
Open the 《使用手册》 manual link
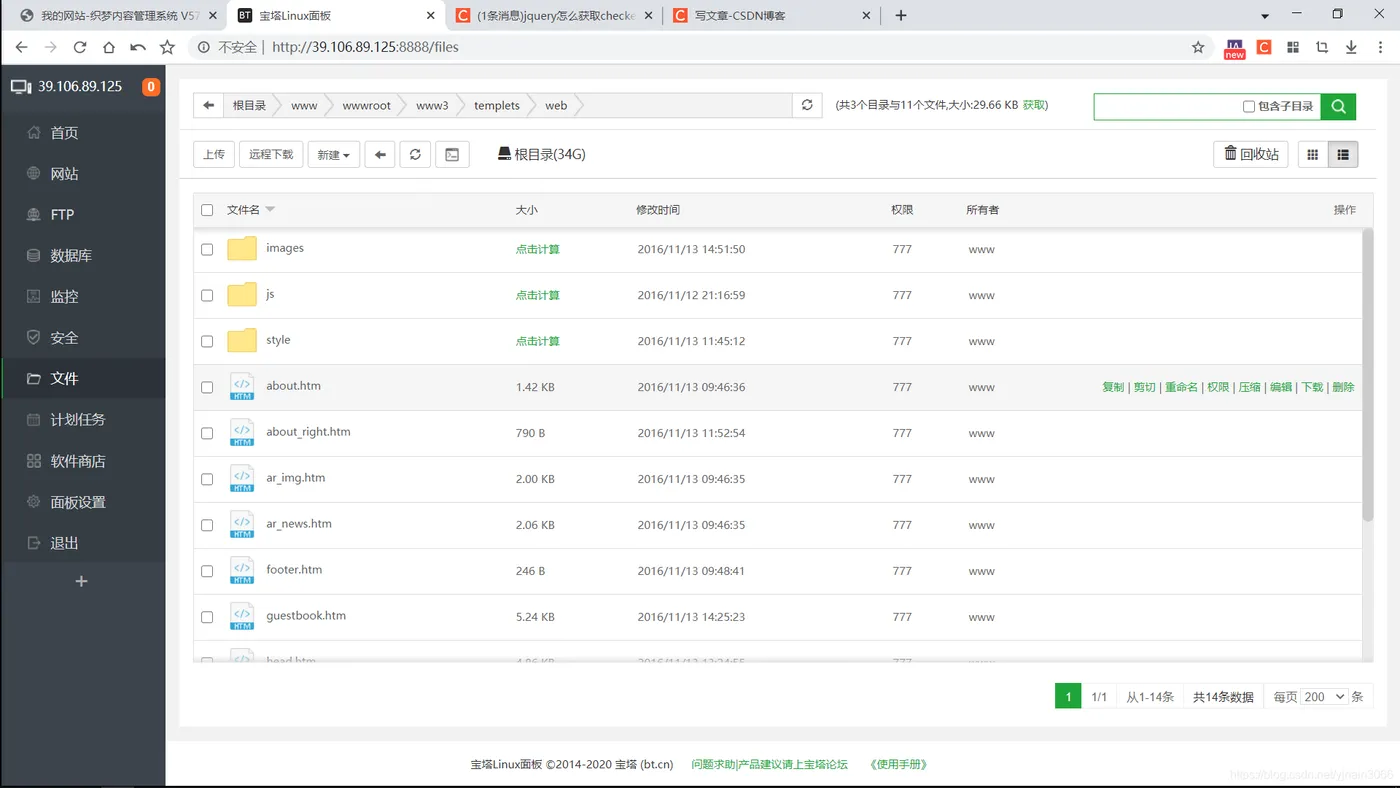[898, 764]
